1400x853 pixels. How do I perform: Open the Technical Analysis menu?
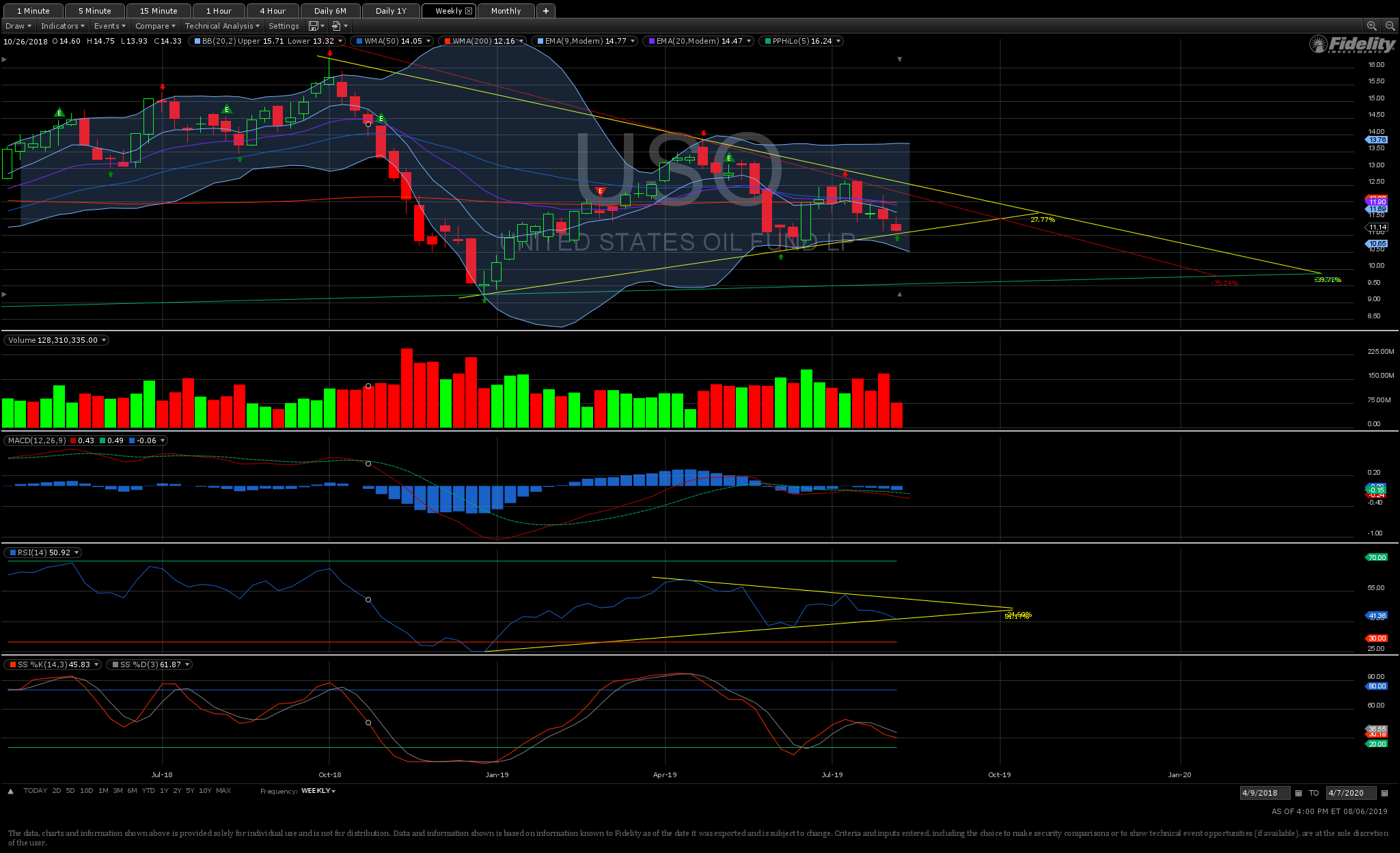pyautogui.click(x=221, y=26)
